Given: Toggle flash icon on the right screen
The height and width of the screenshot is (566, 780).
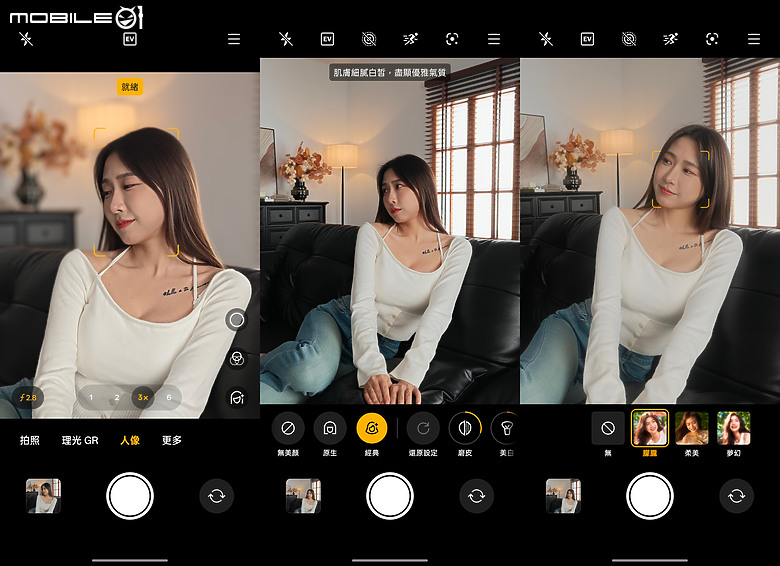Looking at the screenshot, I should coord(546,39).
